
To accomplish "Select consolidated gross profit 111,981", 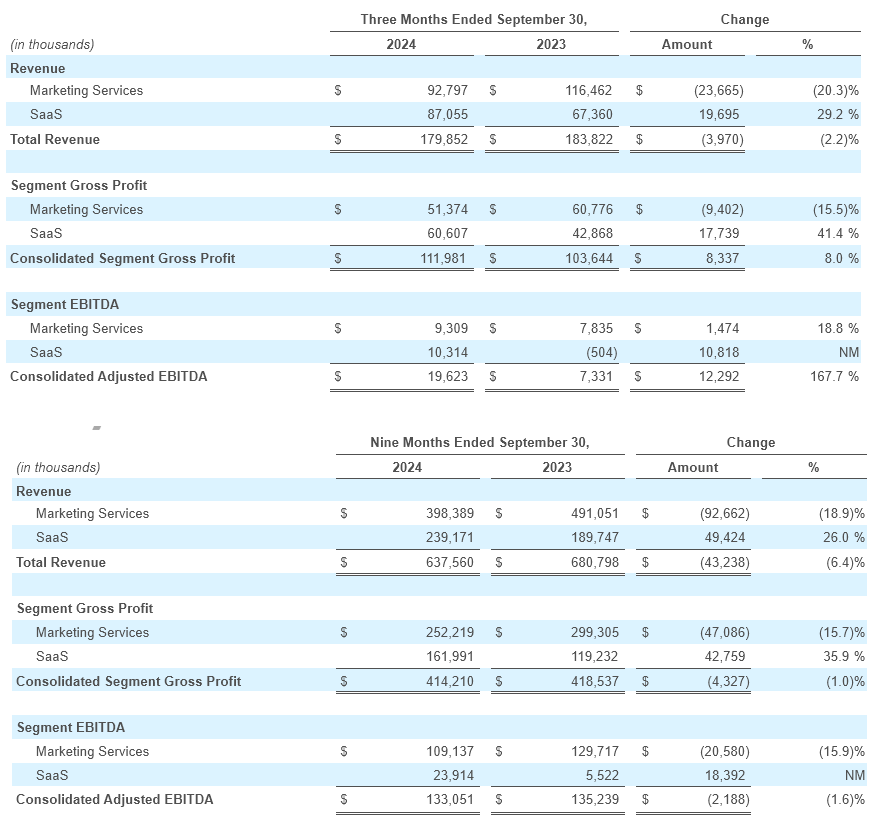I will point(443,259).
